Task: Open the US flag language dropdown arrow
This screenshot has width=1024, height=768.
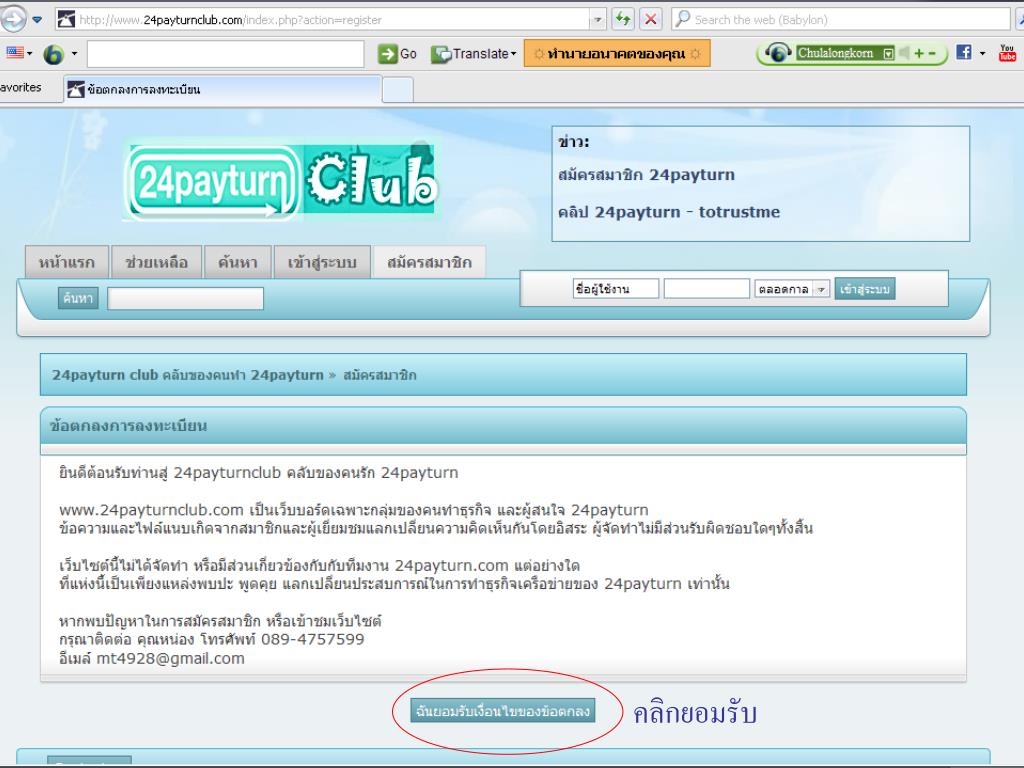Action: pos(29,53)
